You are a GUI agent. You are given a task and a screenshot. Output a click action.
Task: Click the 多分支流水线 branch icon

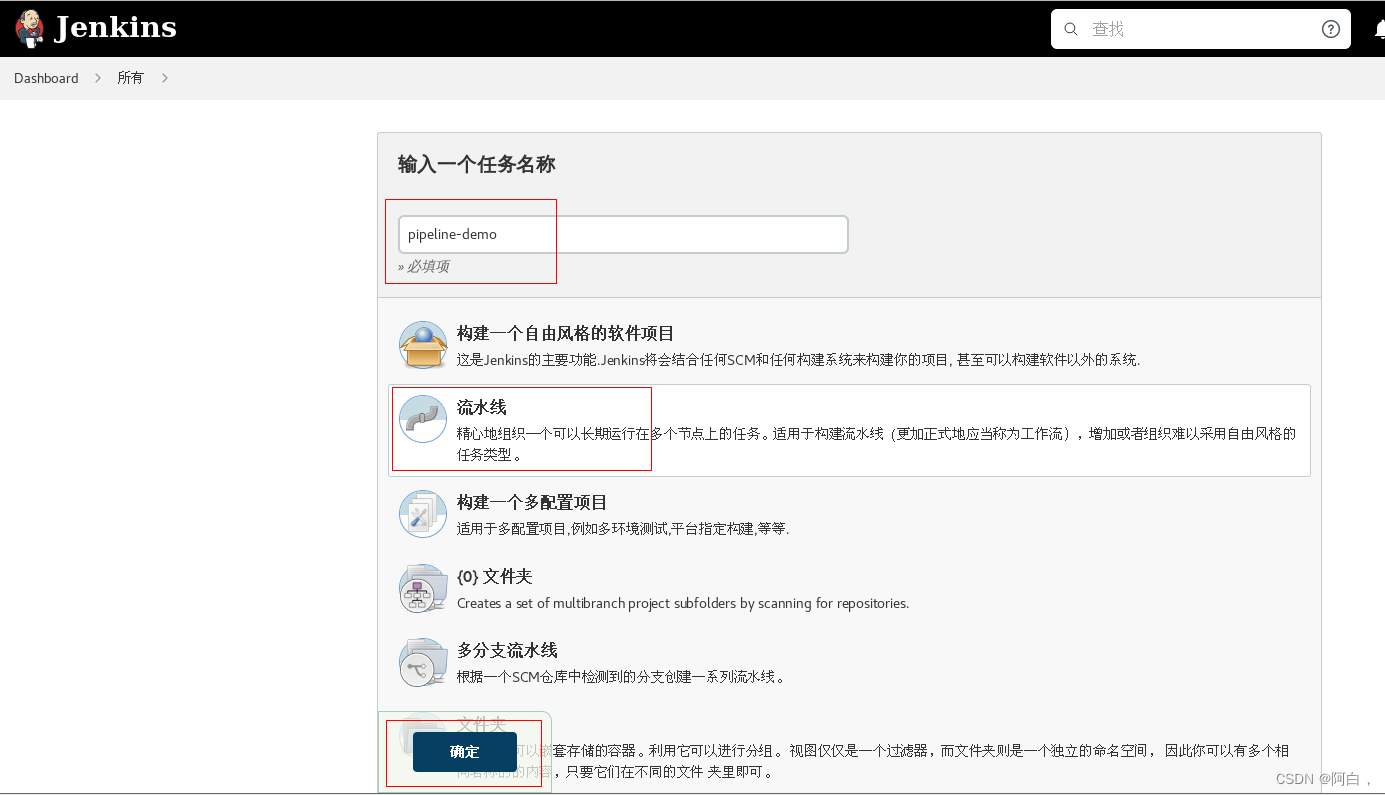pyautogui.click(x=422, y=662)
